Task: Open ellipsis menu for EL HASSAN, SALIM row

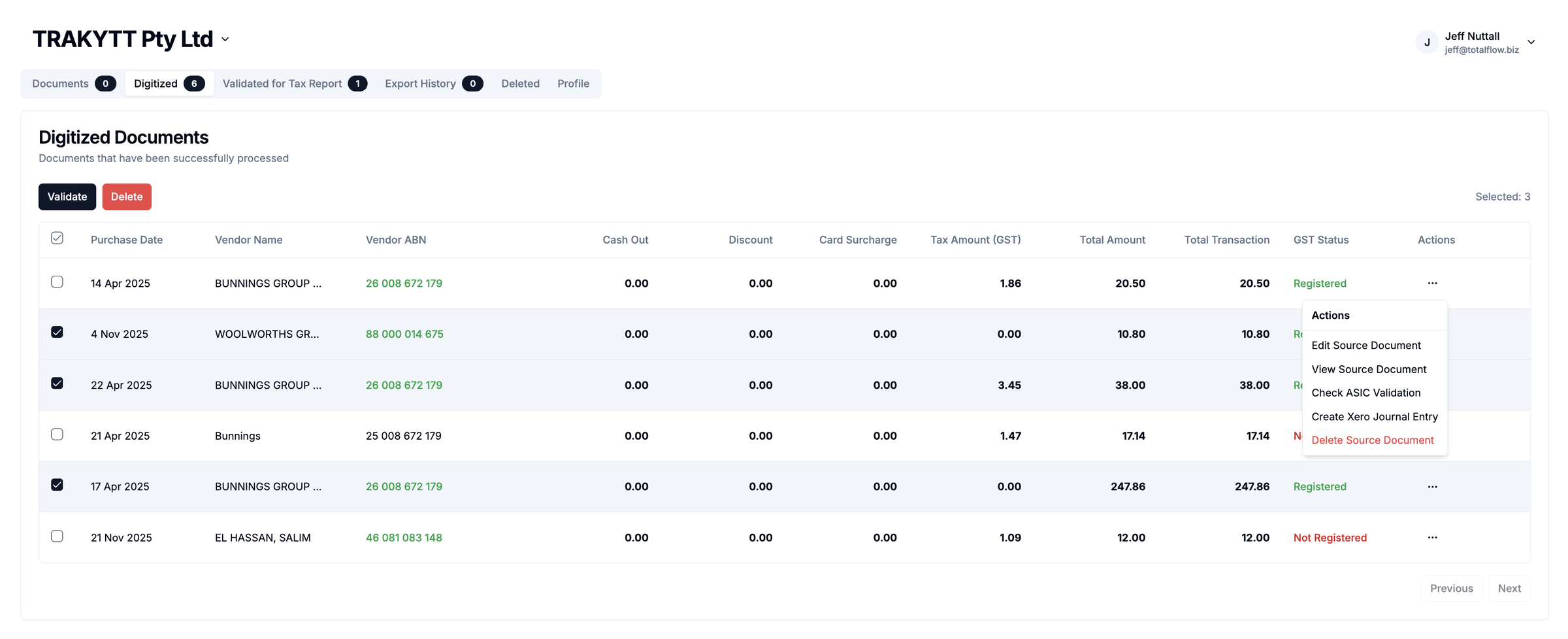Action: (1432, 538)
